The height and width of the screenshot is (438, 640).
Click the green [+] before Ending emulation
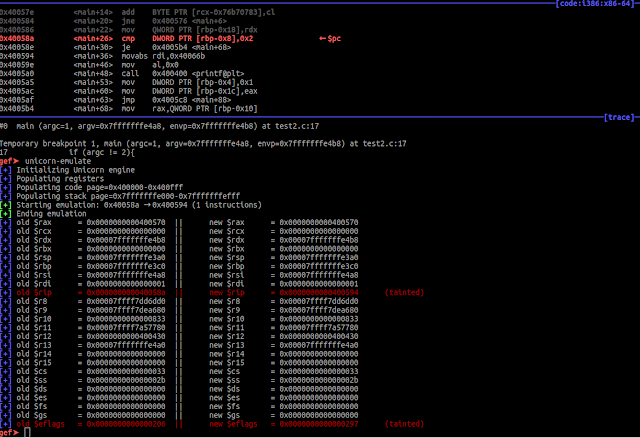coord(6,214)
